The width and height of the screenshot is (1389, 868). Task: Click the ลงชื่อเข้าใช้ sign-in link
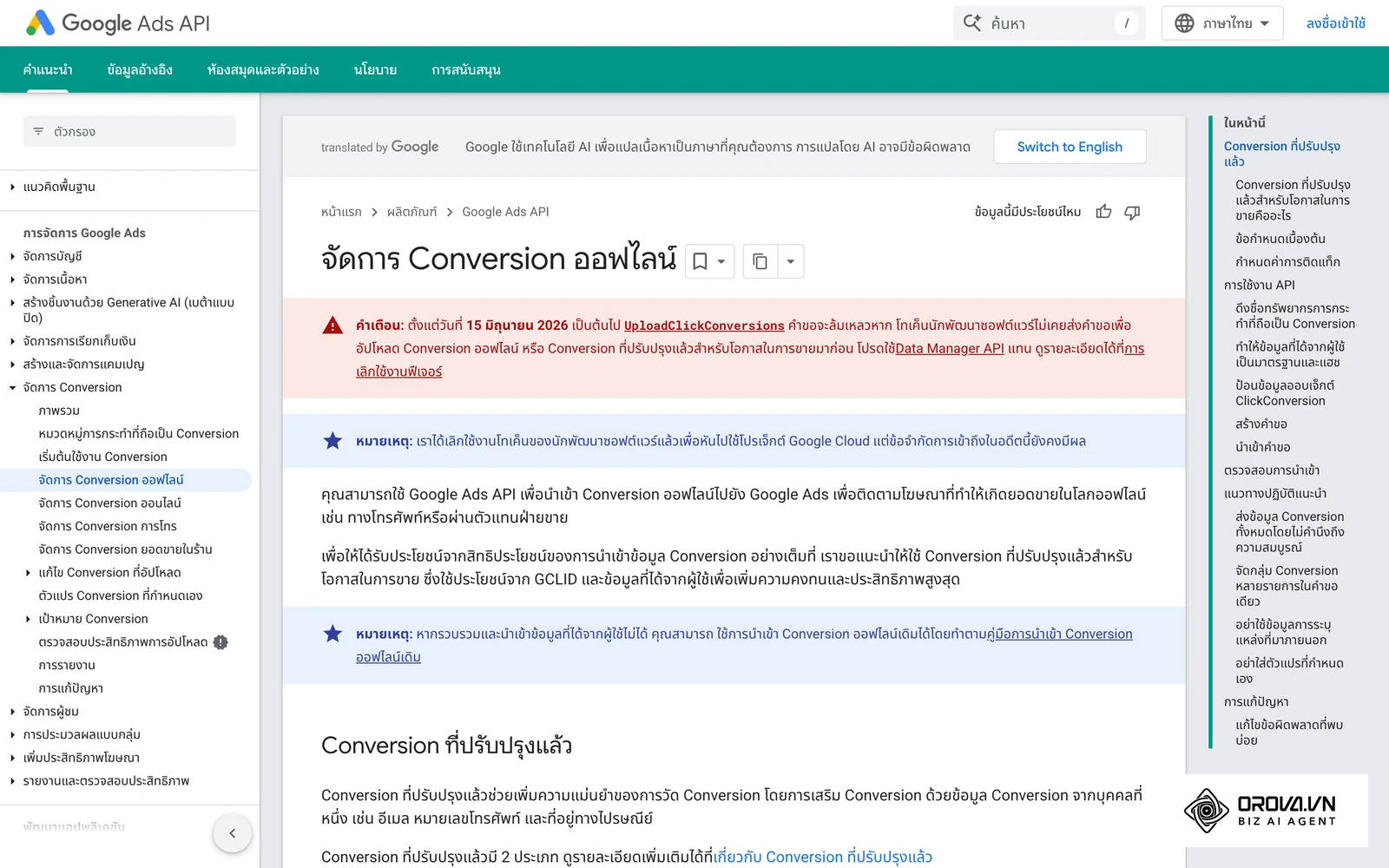[x=1335, y=23]
